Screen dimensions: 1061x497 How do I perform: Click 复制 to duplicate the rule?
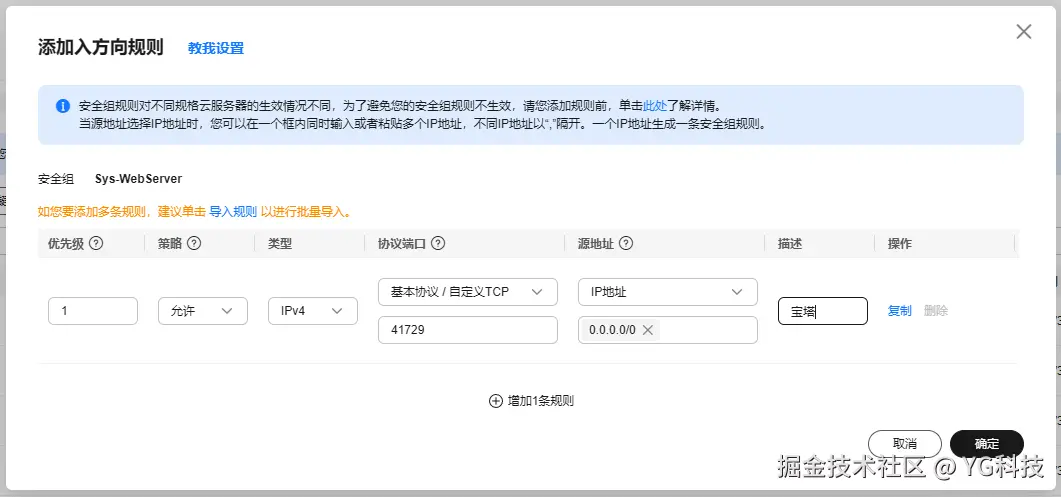click(899, 311)
